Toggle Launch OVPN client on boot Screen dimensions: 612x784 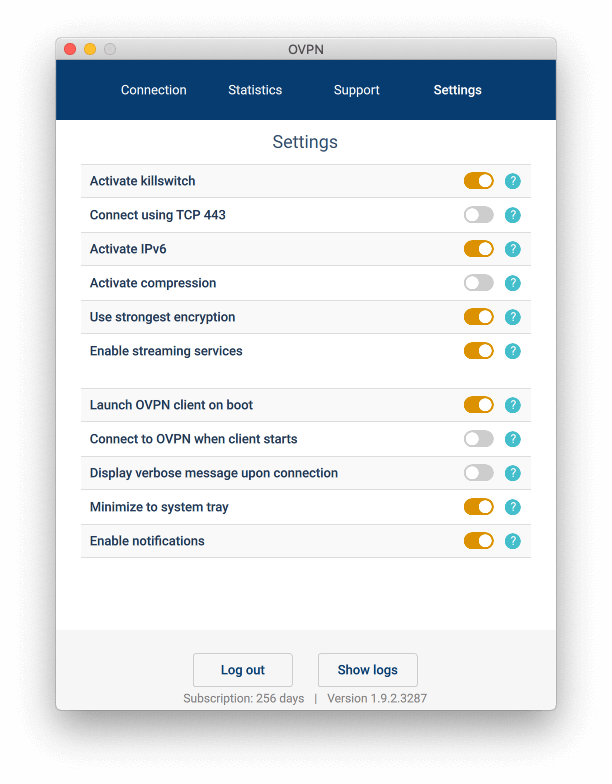[x=478, y=405]
